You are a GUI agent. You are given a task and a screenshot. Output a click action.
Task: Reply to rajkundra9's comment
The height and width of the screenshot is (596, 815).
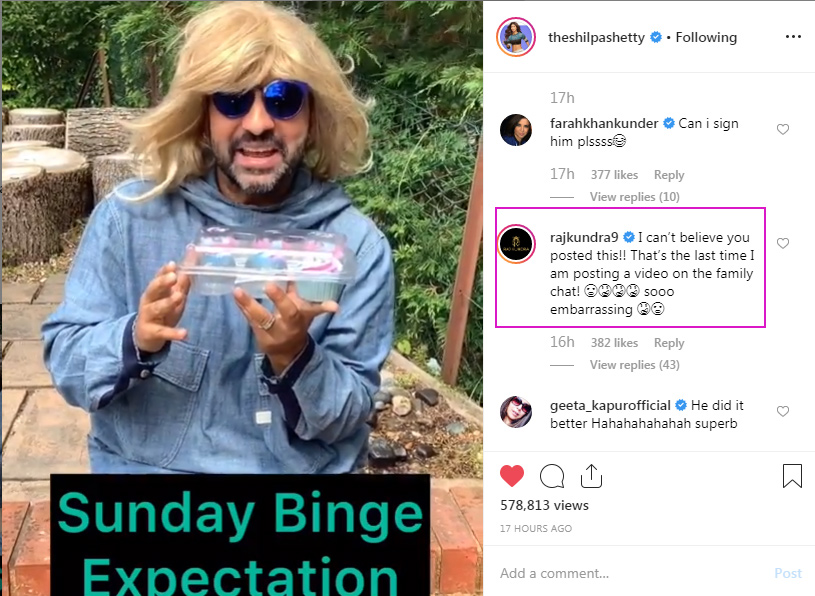pos(669,343)
